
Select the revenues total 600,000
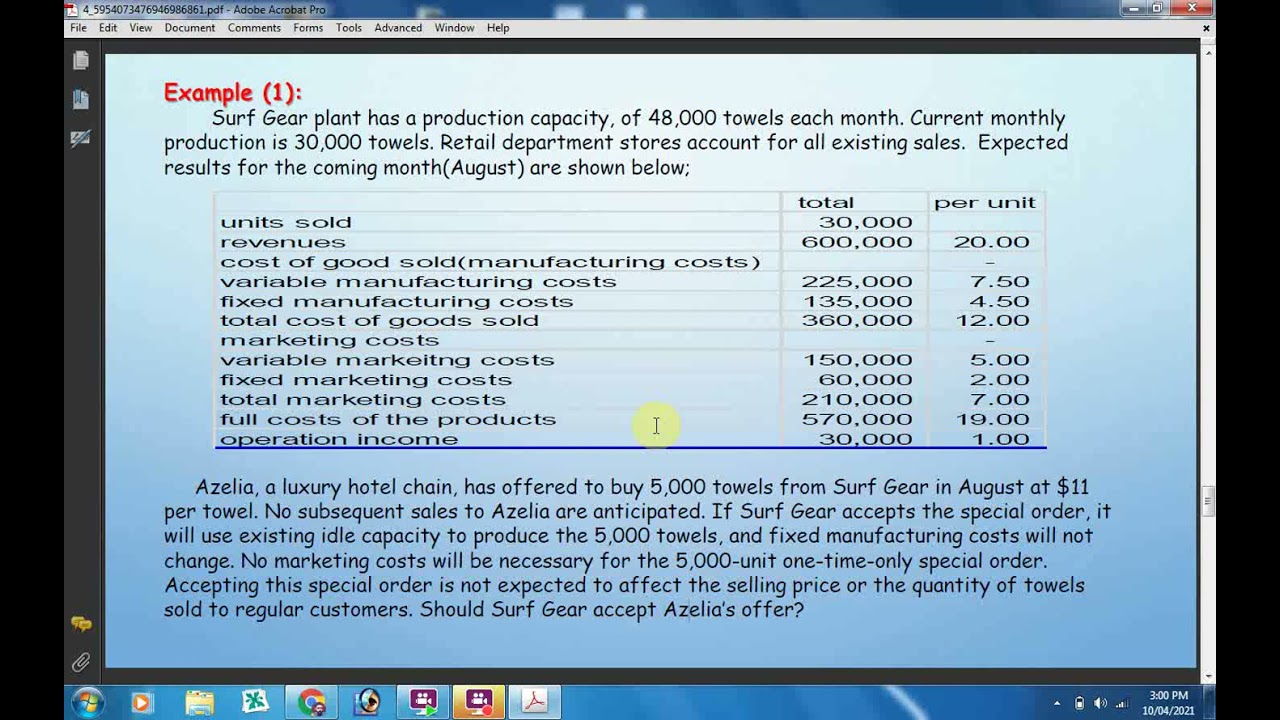click(x=857, y=242)
